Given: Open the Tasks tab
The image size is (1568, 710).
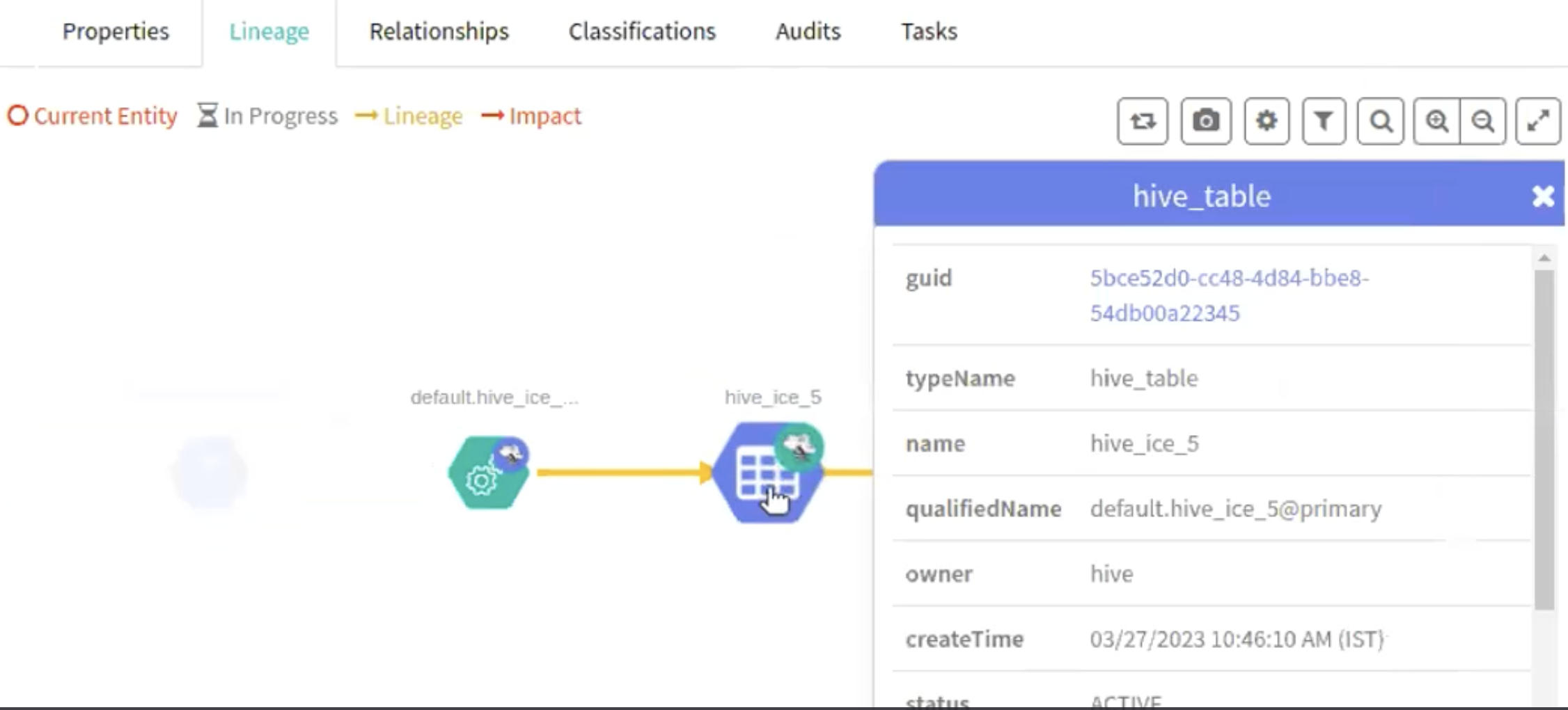Looking at the screenshot, I should click(929, 31).
